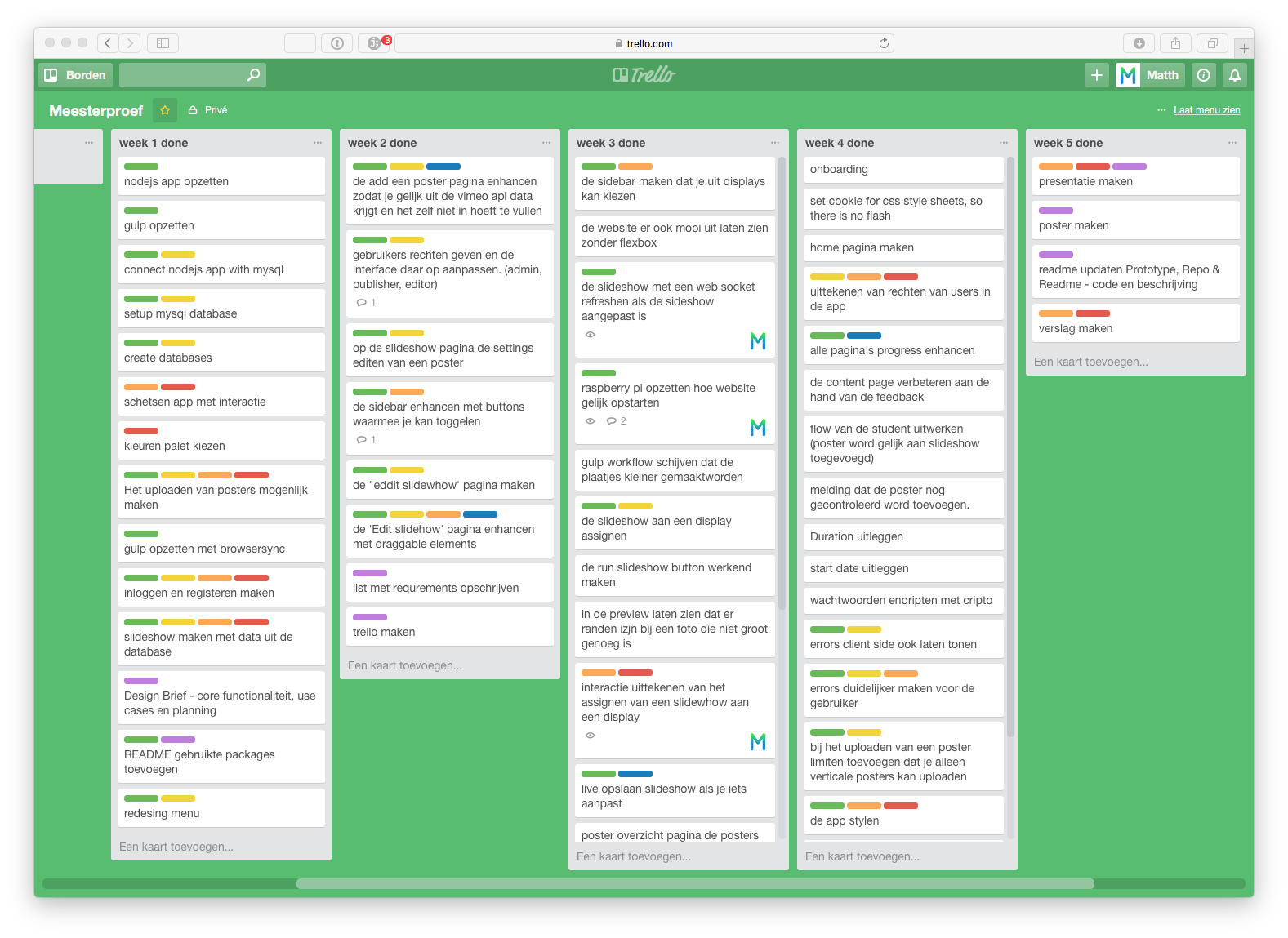Image resolution: width=1288 pixels, height=938 pixels.
Task: Show all Safari tabs button
Action: [1213, 43]
